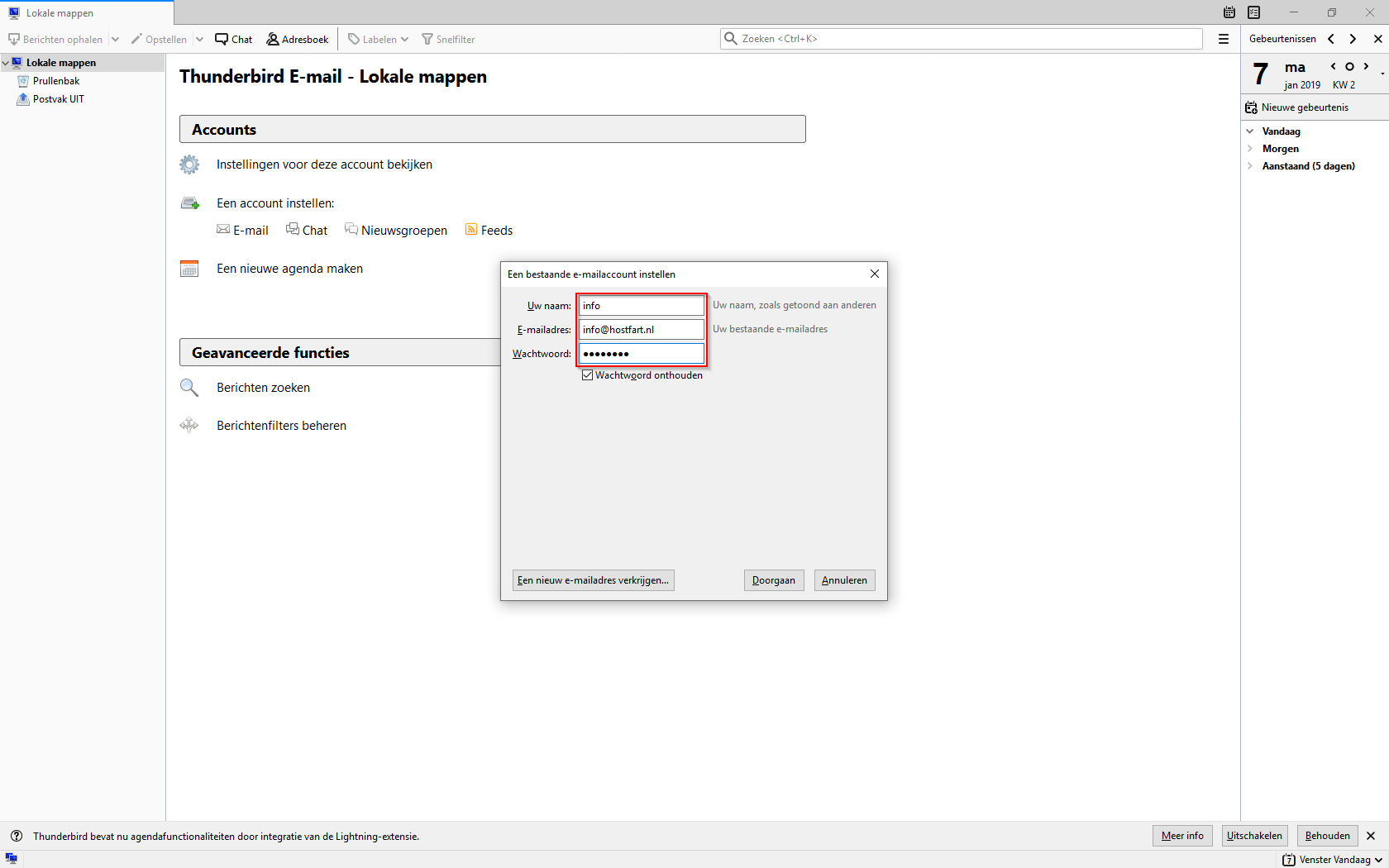
Task: Click the magnifier icon for message search
Action: (x=189, y=388)
